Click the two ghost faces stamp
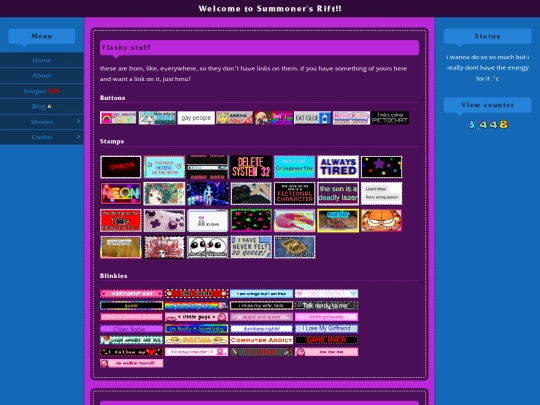Screen dimensions: 540x405 click(208, 247)
